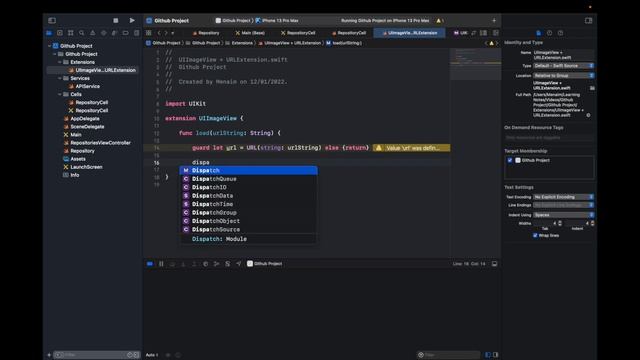Click the Extensions breadcrumb in jump bar
This screenshot has width=640, height=360.
click(x=239, y=43)
